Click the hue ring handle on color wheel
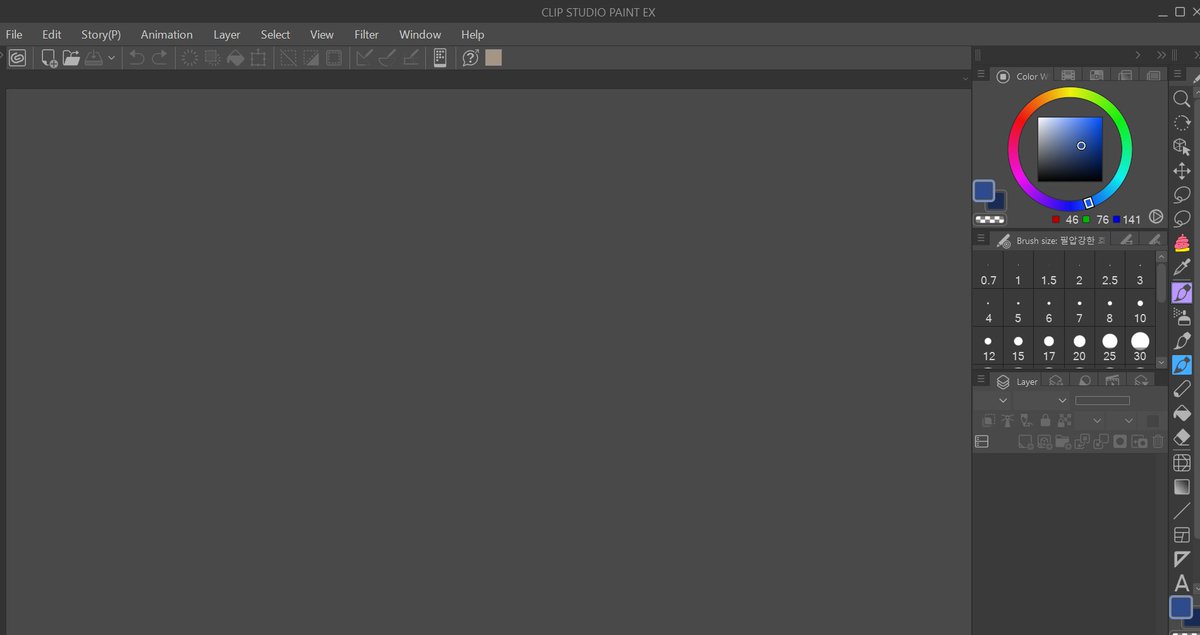Viewport: 1200px width, 635px height. click(1088, 203)
